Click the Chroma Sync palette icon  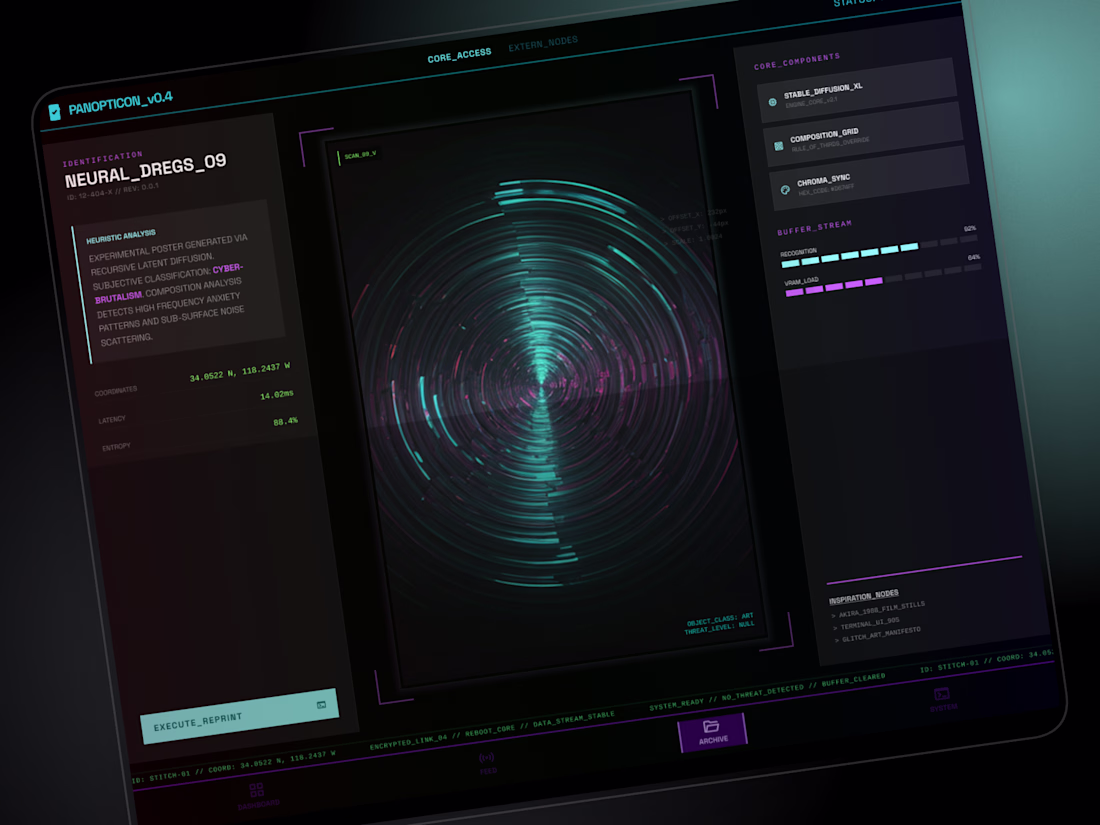click(785, 190)
